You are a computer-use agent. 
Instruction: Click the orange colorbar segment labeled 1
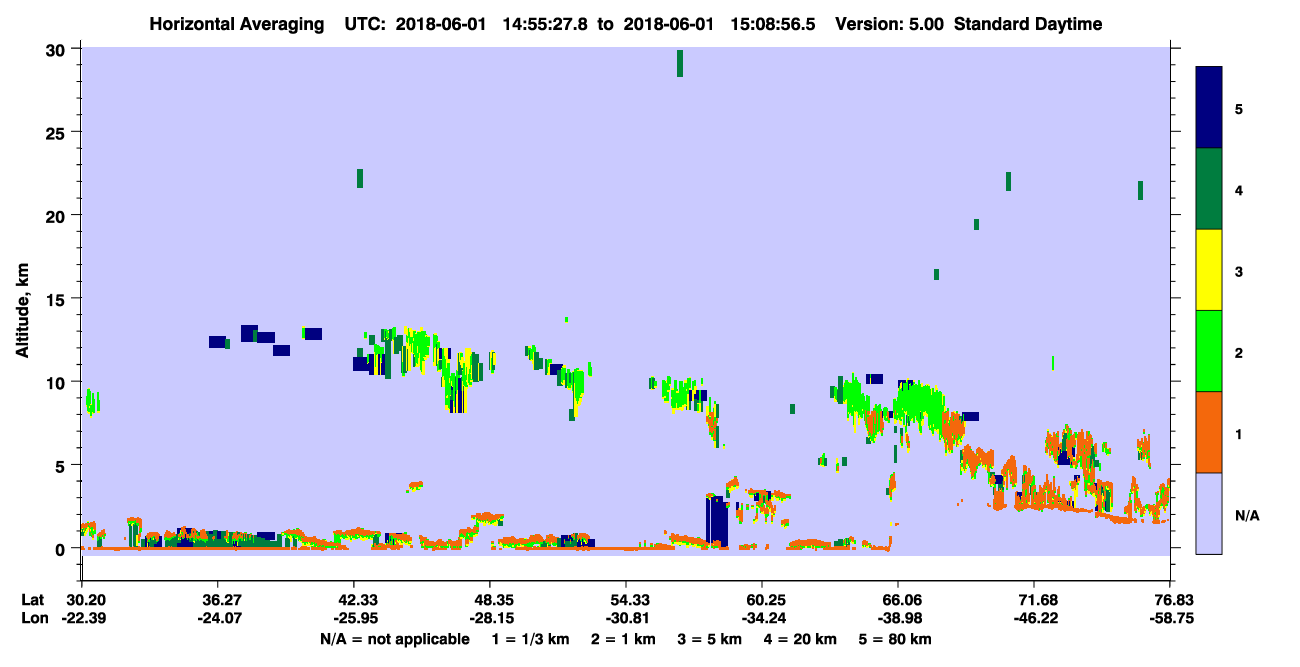1209,432
